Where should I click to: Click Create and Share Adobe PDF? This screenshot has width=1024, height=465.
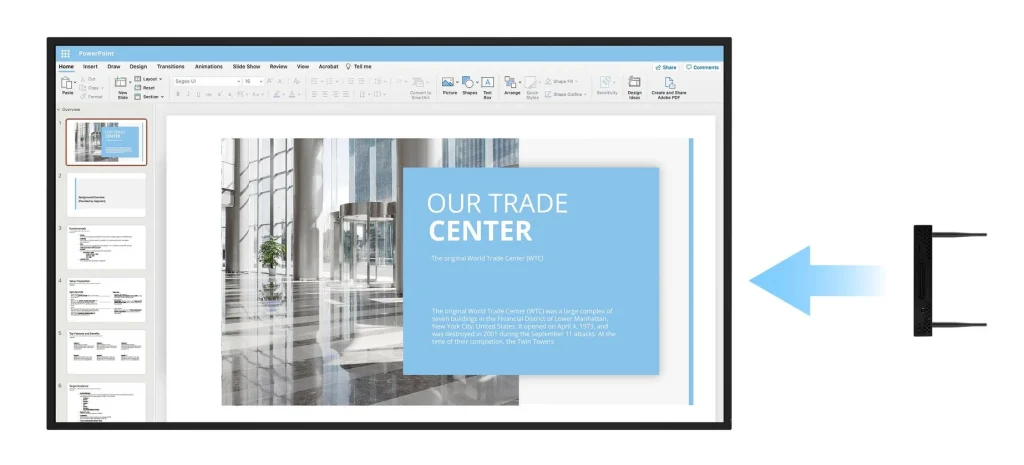(x=669, y=88)
